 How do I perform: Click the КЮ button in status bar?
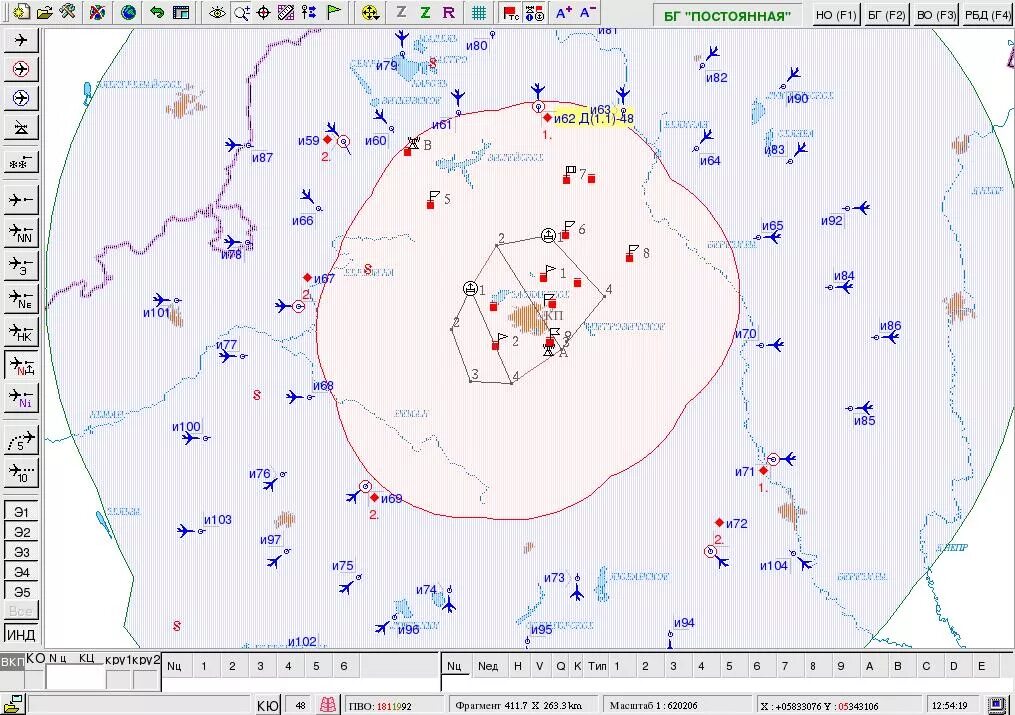coord(268,705)
